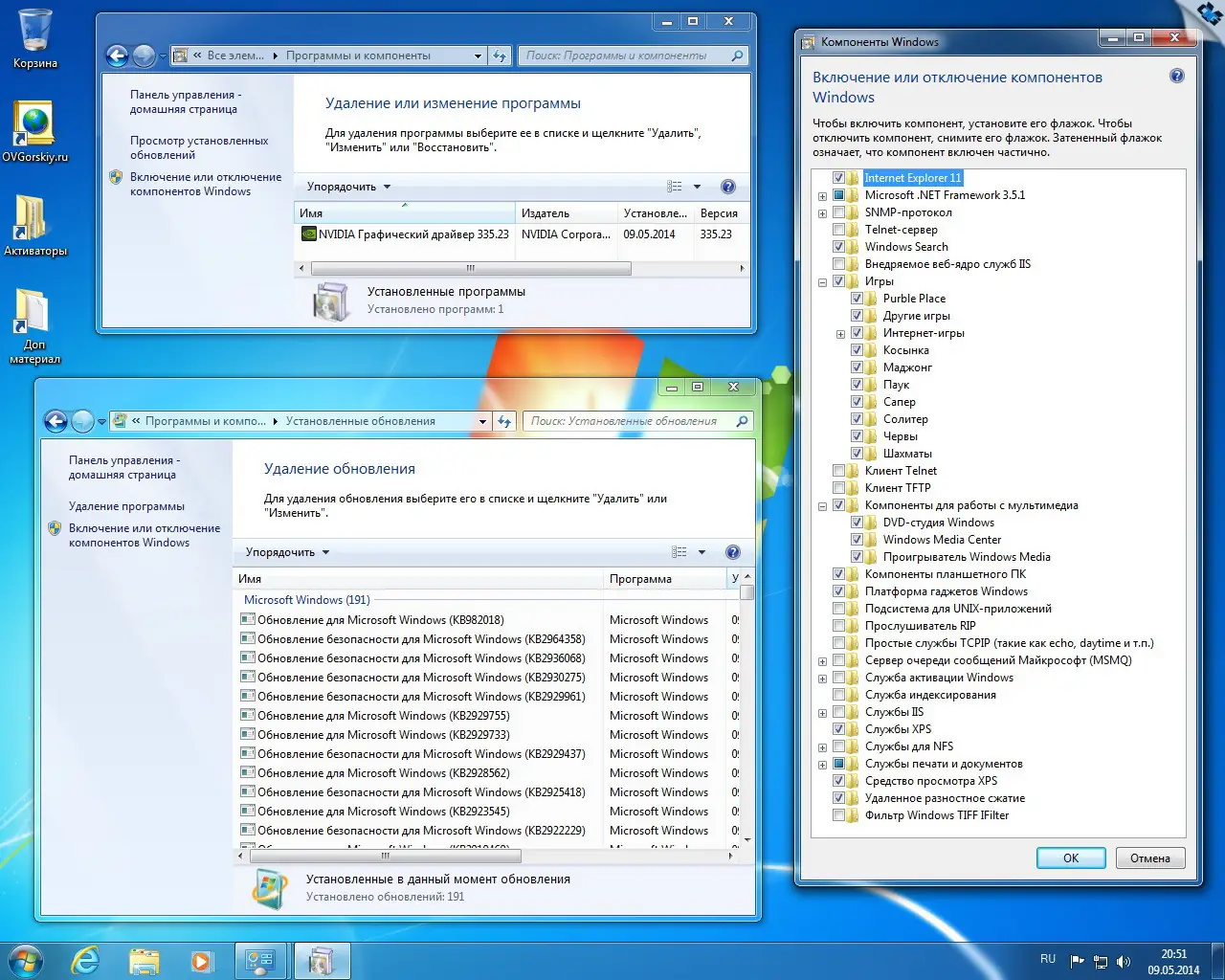This screenshot has height=980, width=1225.
Task: Enable the SNMP-протокол component checkbox
Action: pyautogui.click(x=838, y=212)
